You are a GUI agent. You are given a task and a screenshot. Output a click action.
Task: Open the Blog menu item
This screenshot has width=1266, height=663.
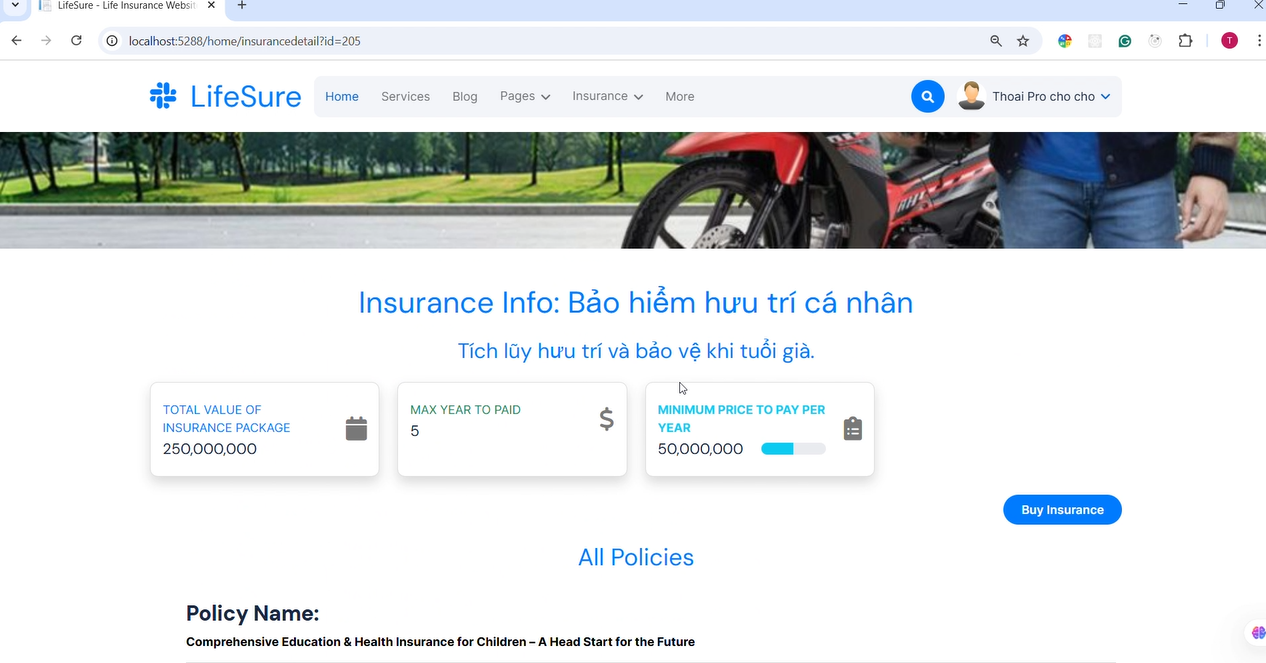465,97
